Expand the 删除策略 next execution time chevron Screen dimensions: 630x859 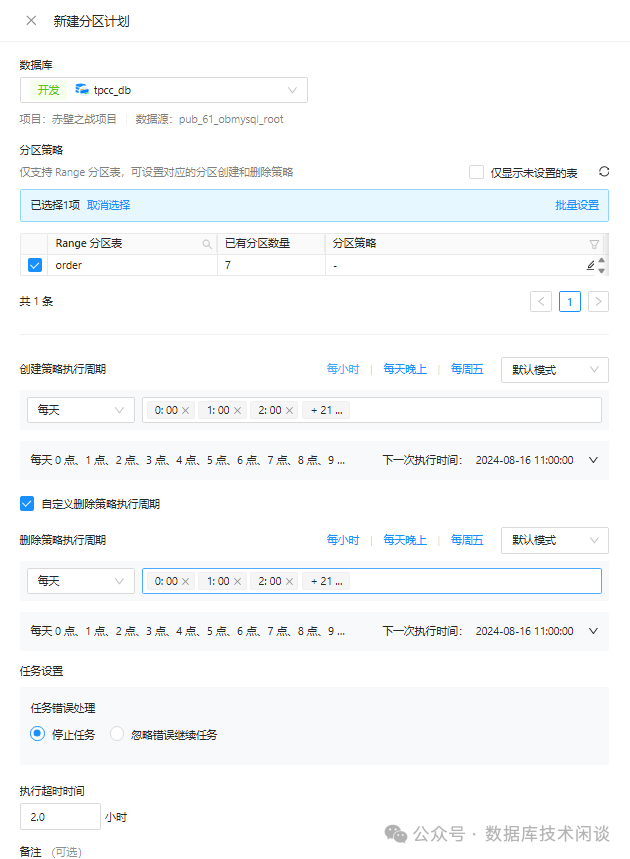(x=593, y=631)
